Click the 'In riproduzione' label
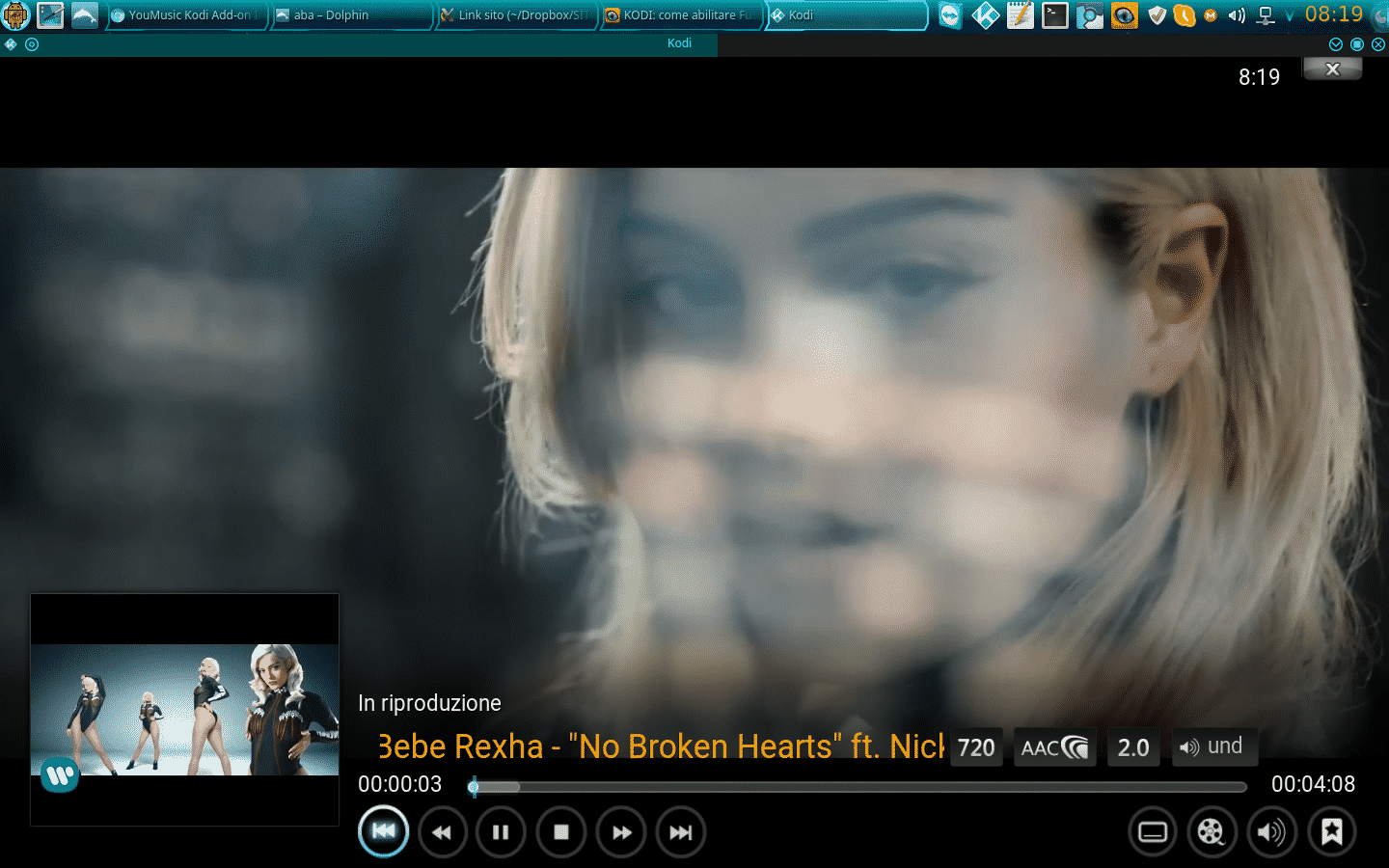The height and width of the screenshot is (868, 1389). point(429,703)
